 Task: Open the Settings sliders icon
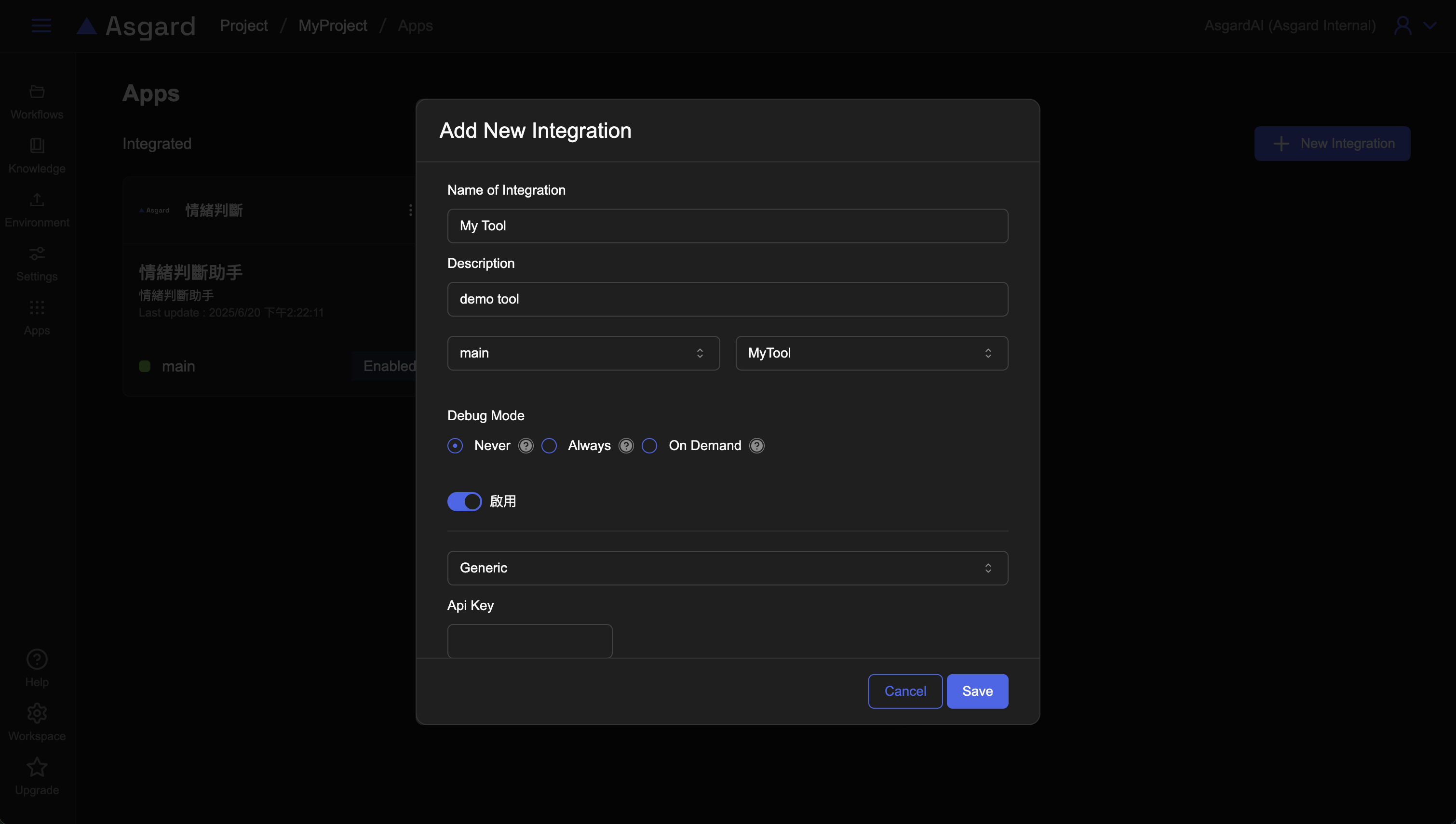(37, 253)
